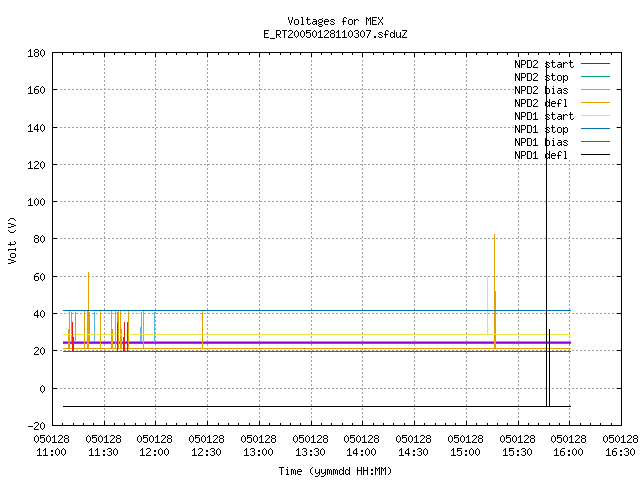This screenshot has width=640, height=480.
Task: Click the y-axis tick value 80
Action: 39,239
